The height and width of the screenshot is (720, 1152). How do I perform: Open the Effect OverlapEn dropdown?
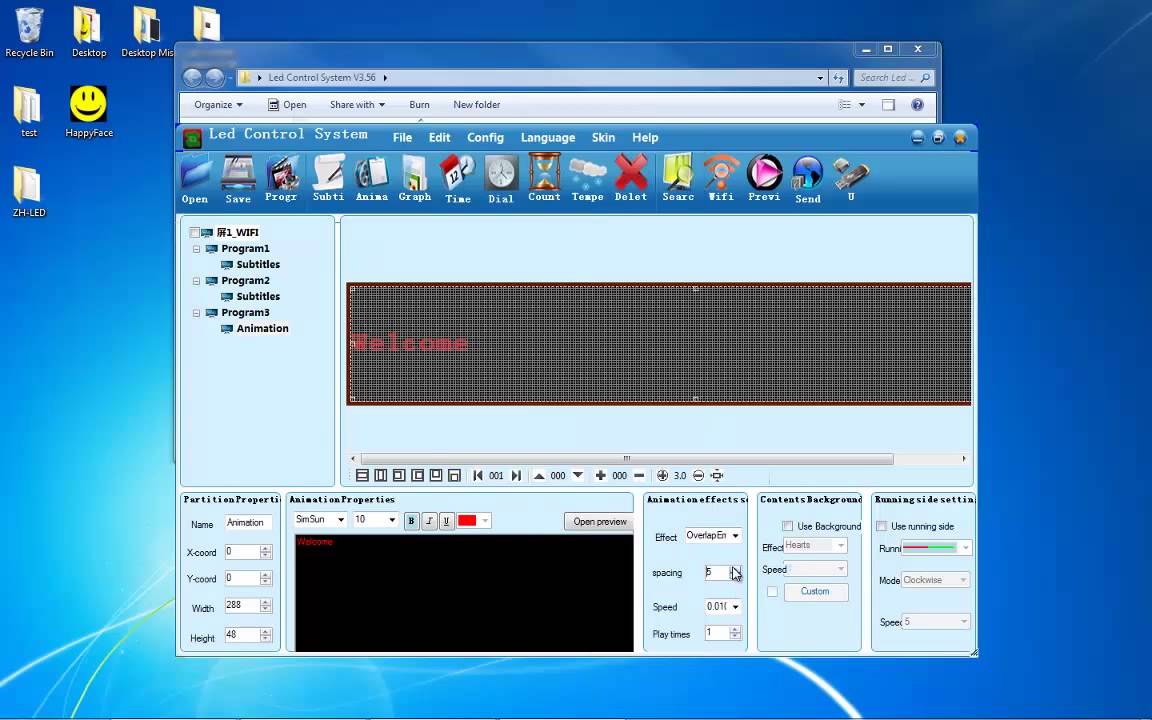point(735,536)
